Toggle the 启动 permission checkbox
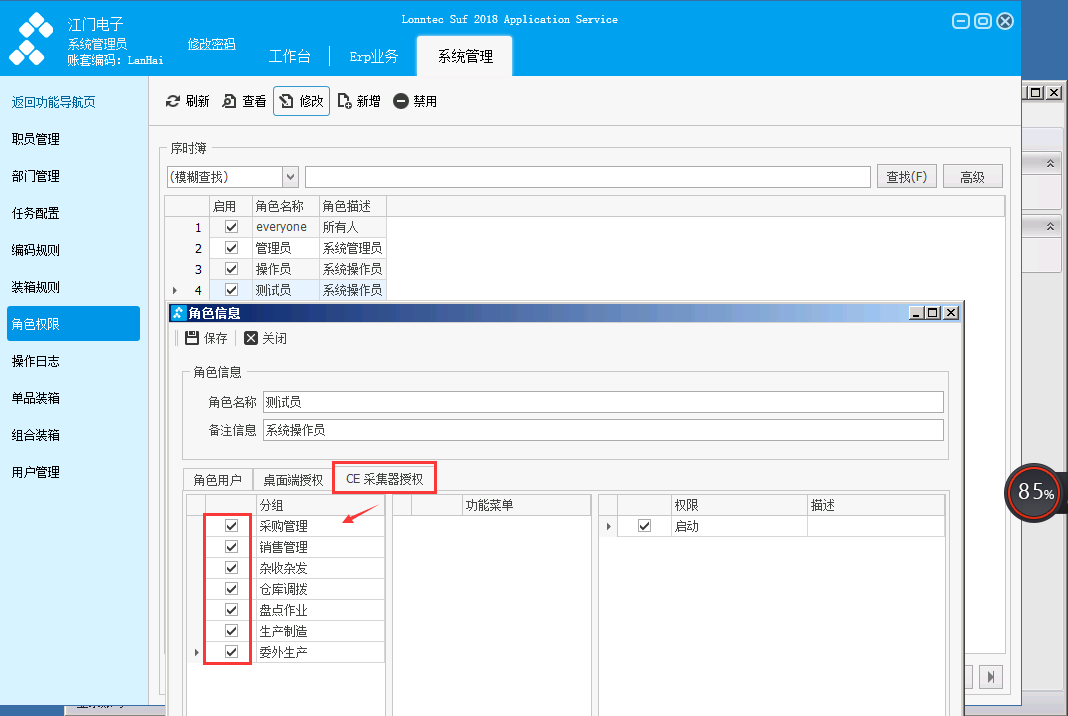 point(644,526)
